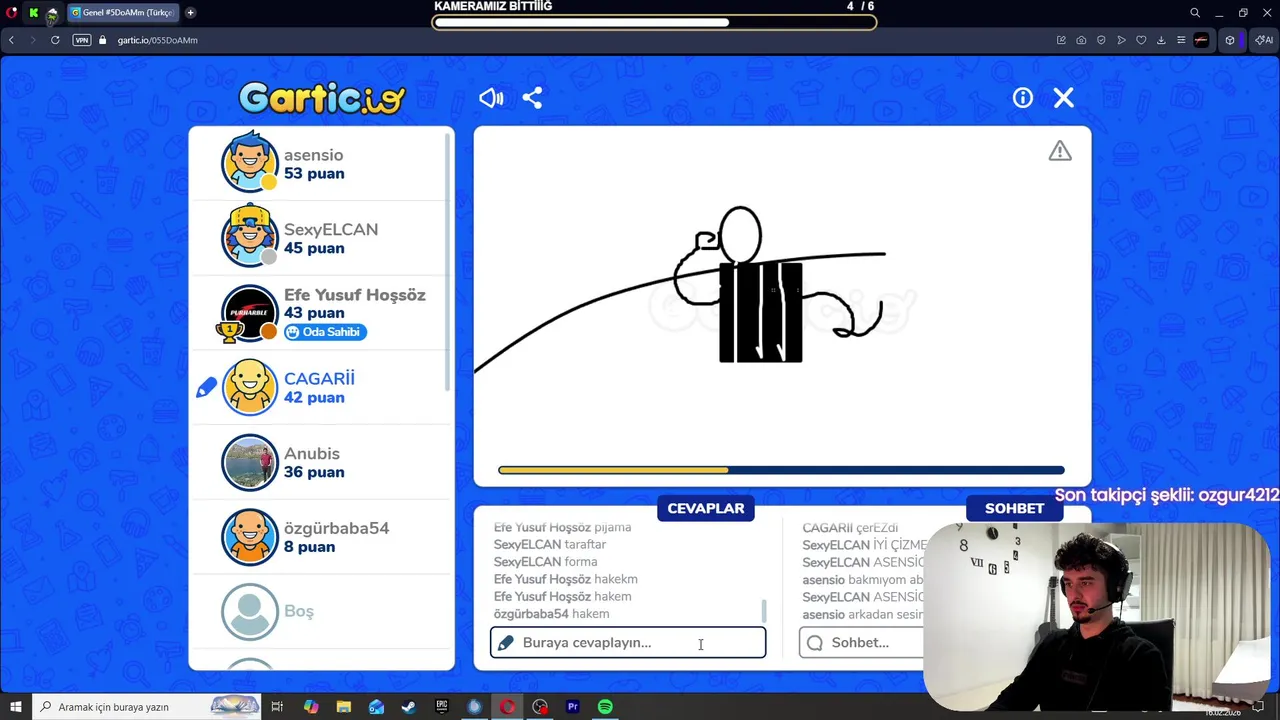Image resolution: width=1280 pixels, height=720 pixels.
Task: Click '53 puan' score under asensio
Action: pos(314,173)
